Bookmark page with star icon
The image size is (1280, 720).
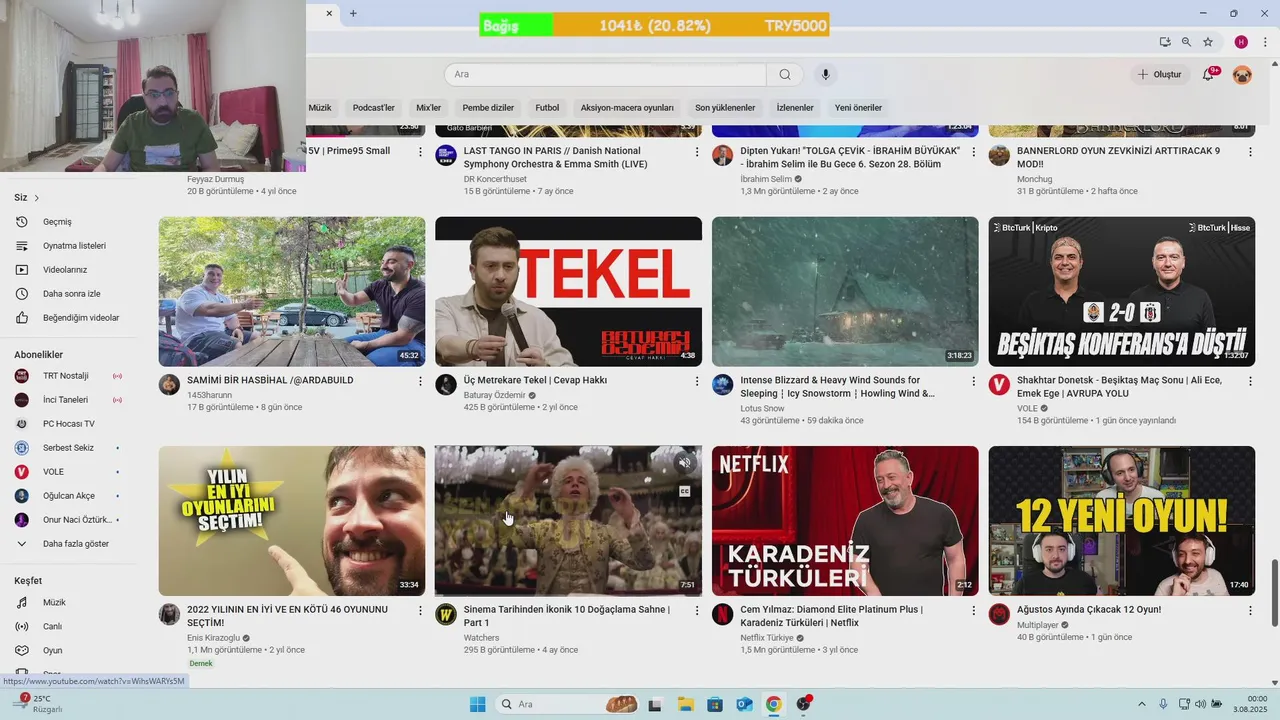click(1208, 42)
